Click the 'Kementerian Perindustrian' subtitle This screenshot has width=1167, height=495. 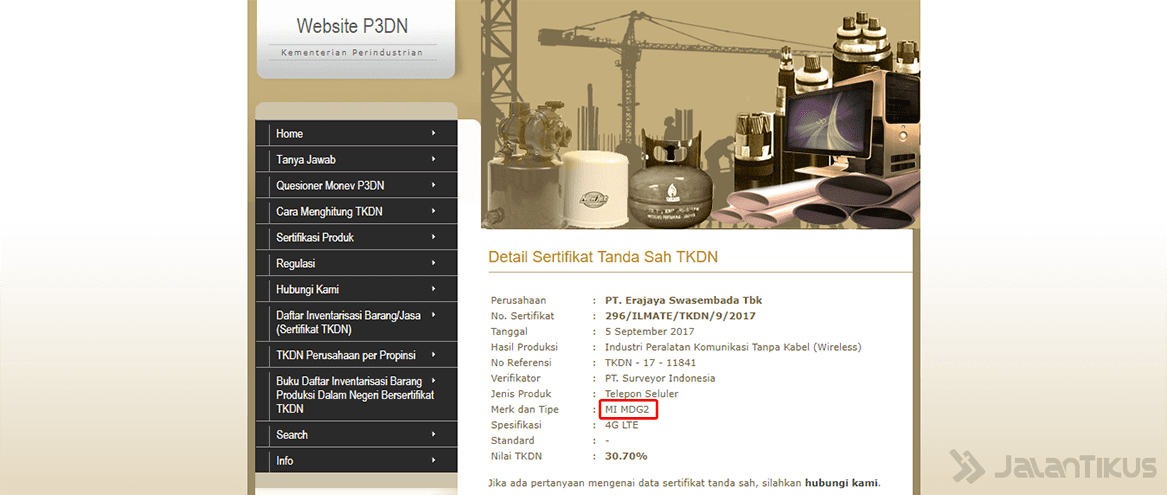[x=352, y=53]
